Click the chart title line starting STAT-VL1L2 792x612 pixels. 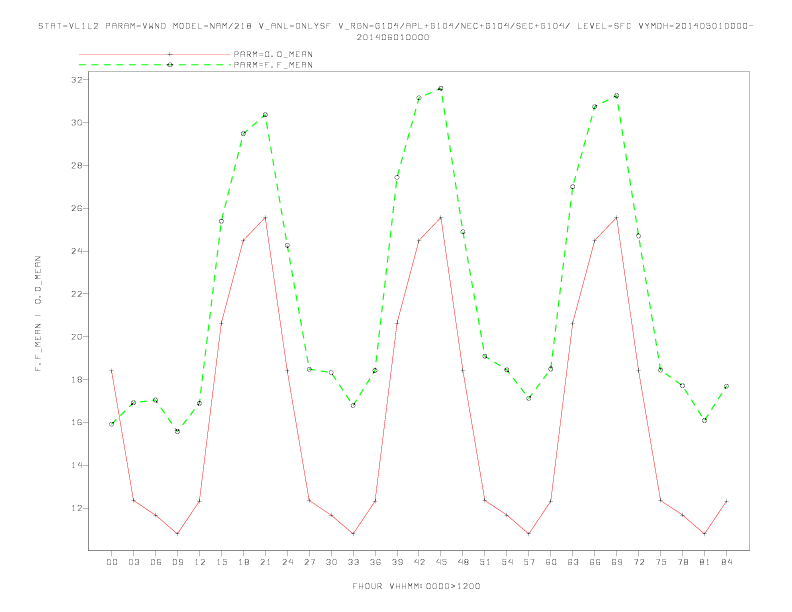coord(395,26)
